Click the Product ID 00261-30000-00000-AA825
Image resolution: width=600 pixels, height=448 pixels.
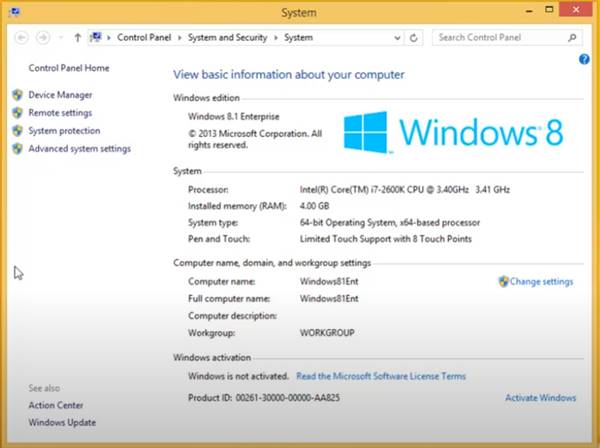coord(264,398)
